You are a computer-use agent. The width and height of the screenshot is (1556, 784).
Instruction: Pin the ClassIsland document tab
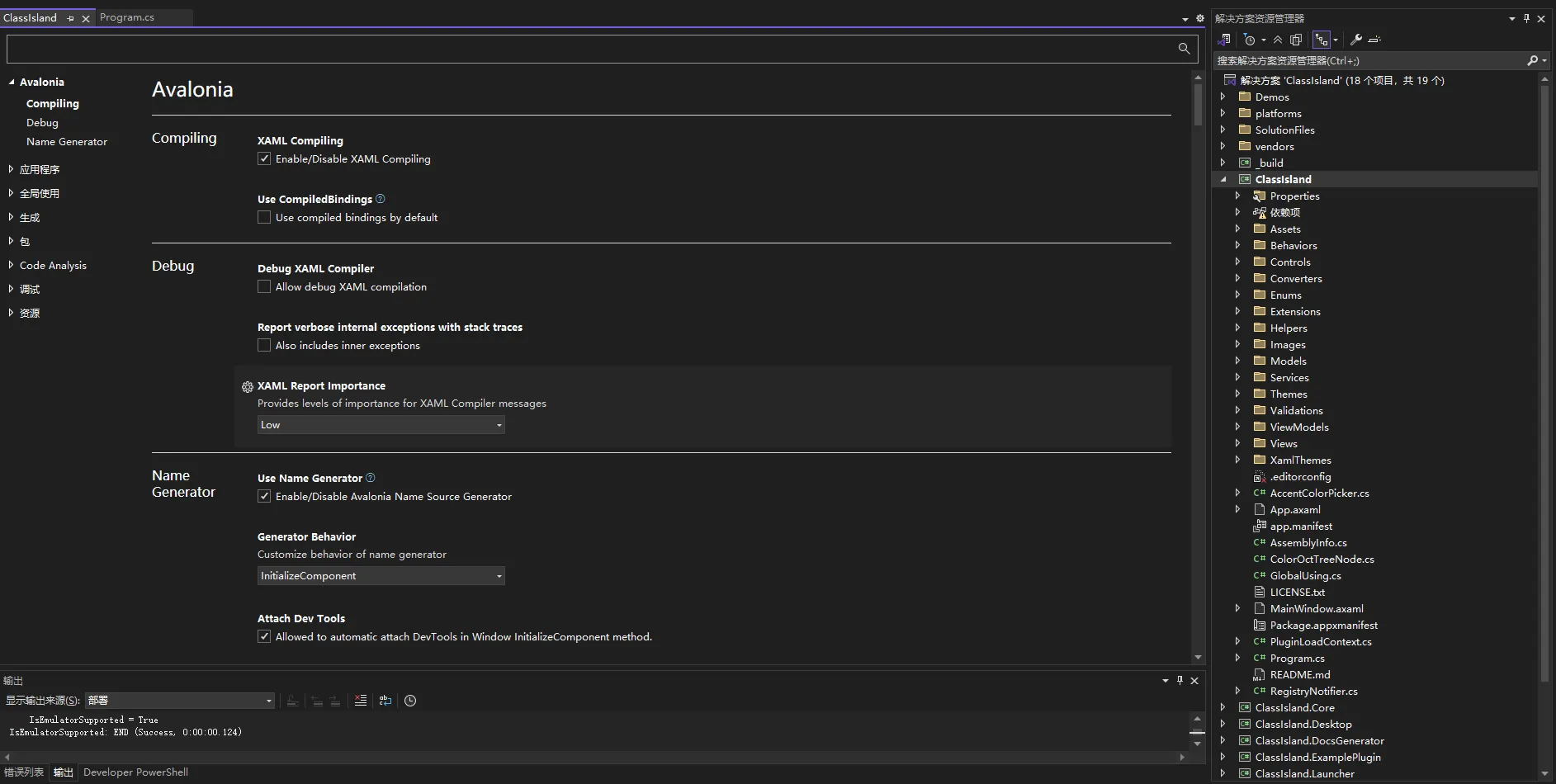click(x=70, y=18)
